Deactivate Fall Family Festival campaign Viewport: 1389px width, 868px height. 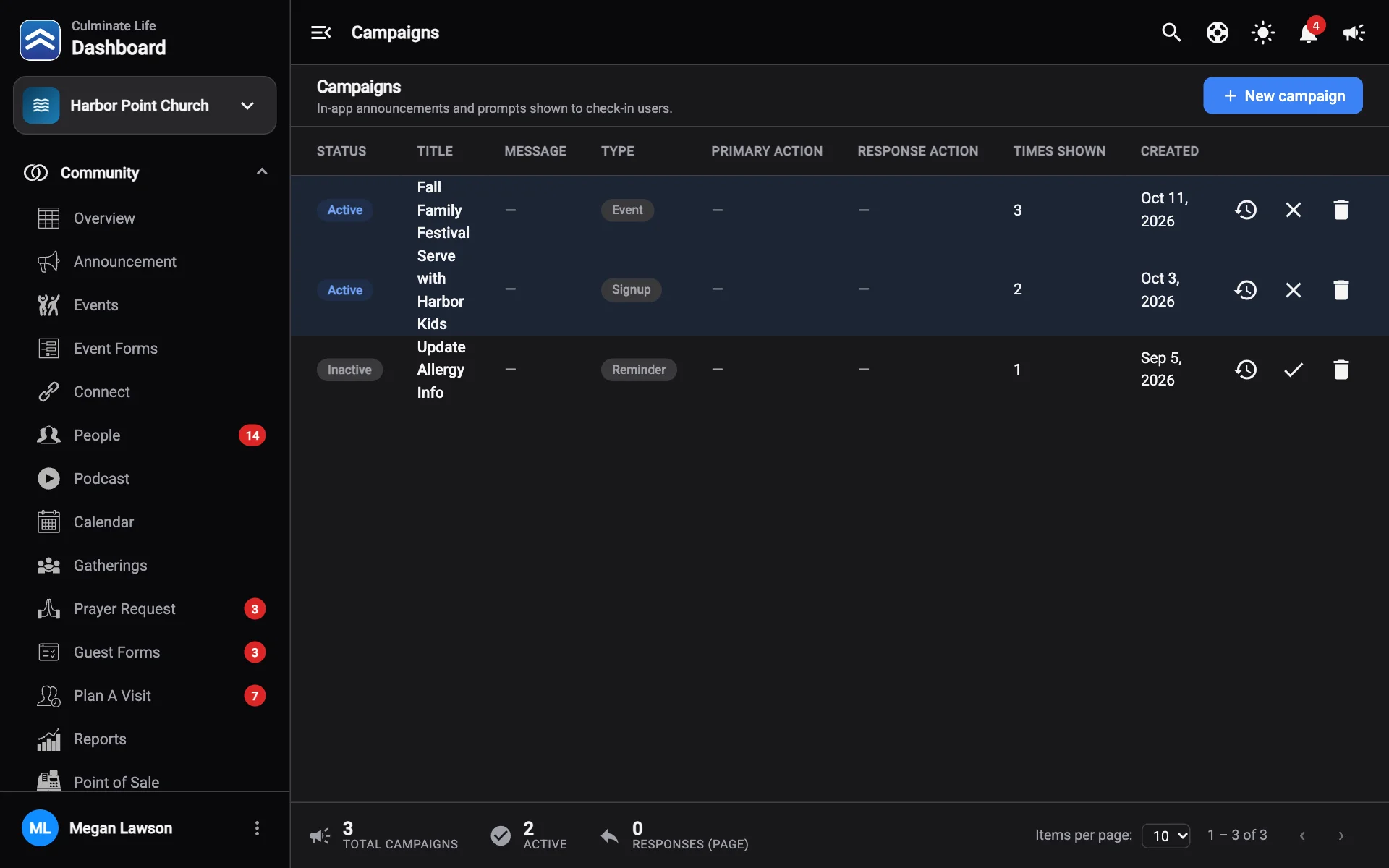click(x=1293, y=210)
